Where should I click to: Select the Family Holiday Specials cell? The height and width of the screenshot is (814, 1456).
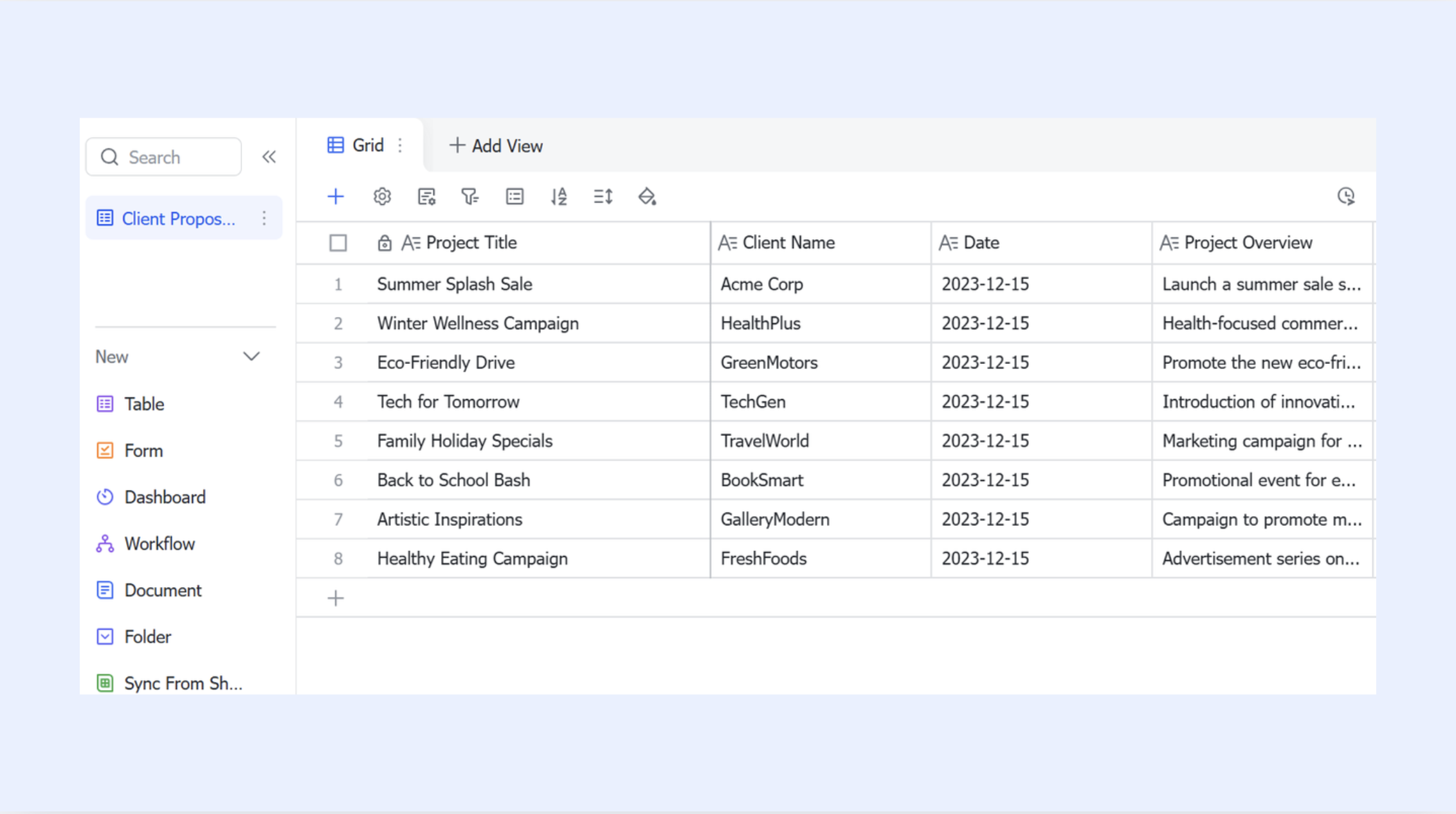pyautogui.click(x=539, y=441)
